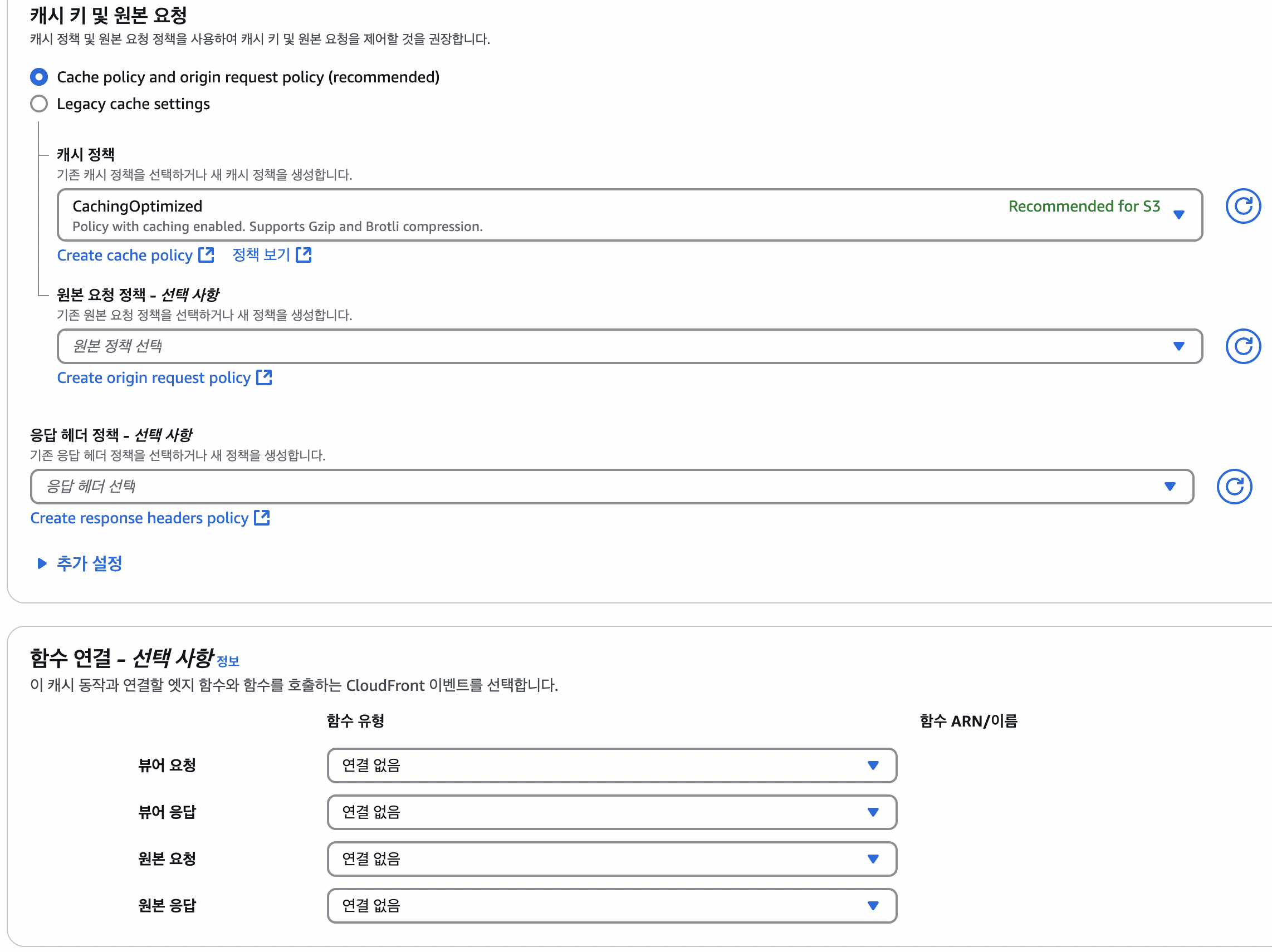Open the 뷰어 요청 function type dropdown
The height and width of the screenshot is (952, 1272).
(611, 765)
